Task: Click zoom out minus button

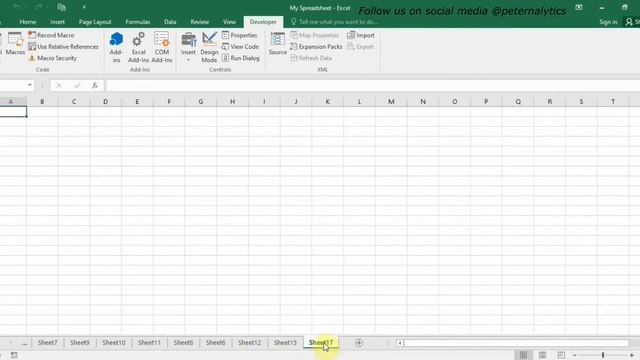Action: (575, 355)
